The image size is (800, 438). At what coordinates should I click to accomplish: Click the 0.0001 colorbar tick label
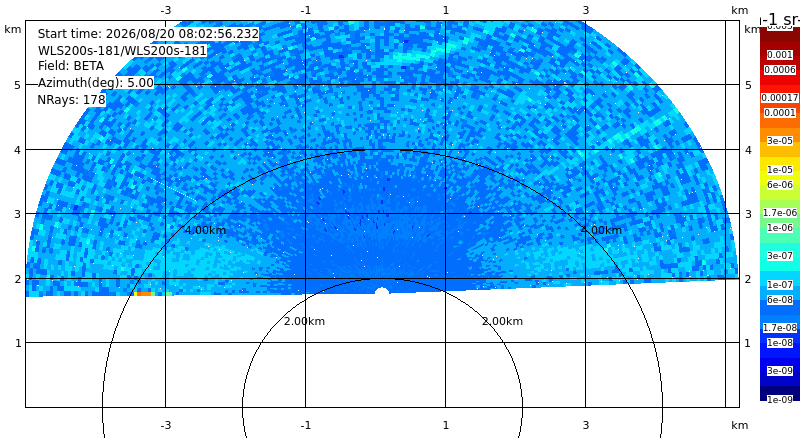click(780, 112)
